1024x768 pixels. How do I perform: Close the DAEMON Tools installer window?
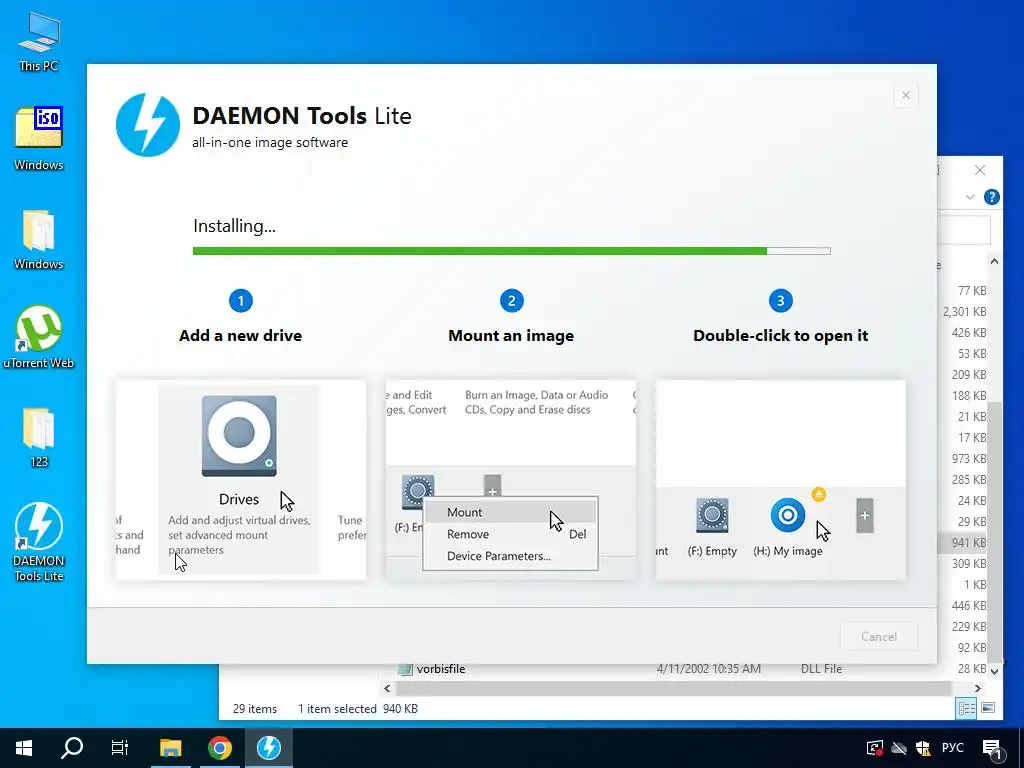[906, 95]
